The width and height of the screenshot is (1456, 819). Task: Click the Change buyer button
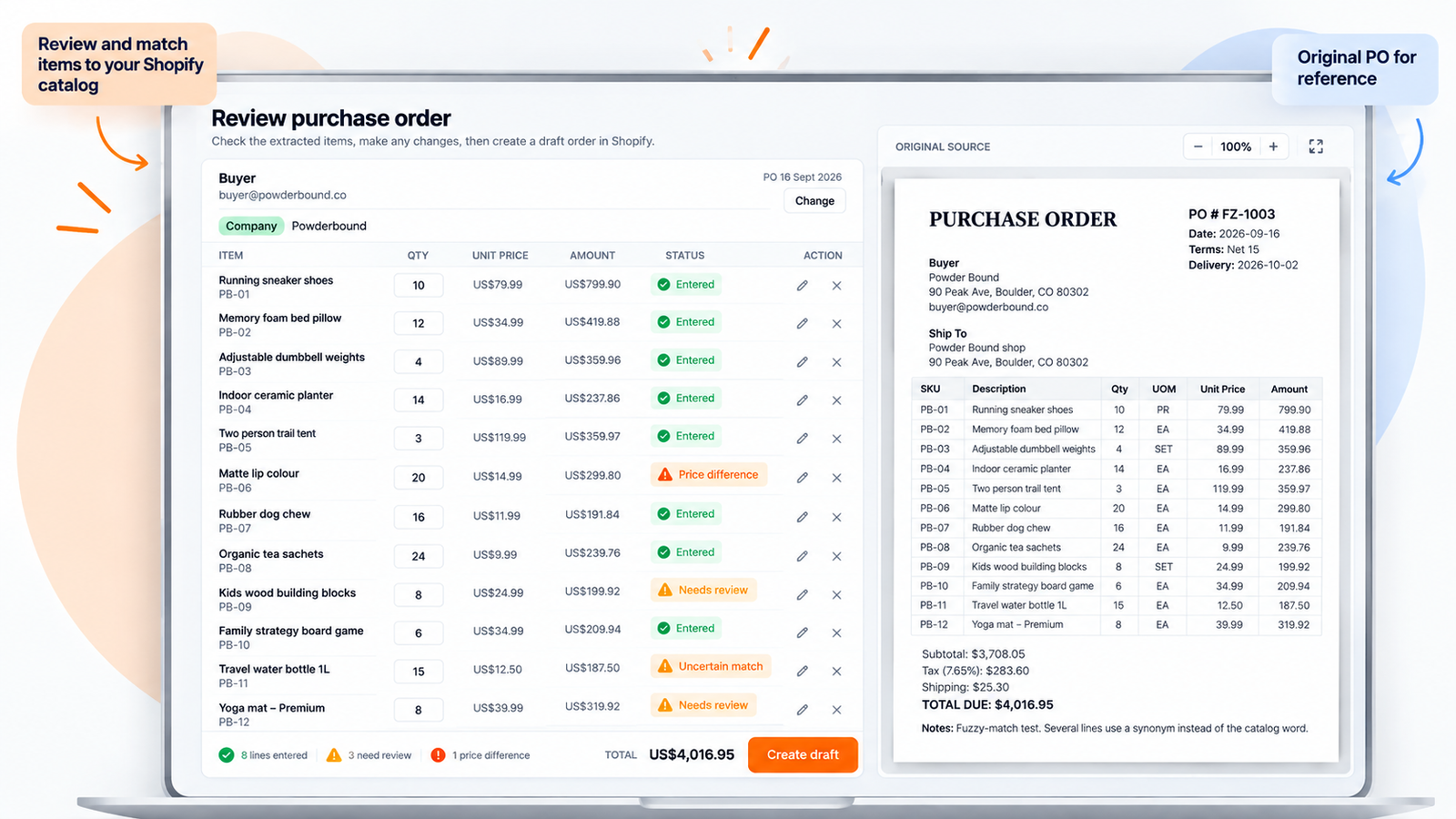[814, 201]
